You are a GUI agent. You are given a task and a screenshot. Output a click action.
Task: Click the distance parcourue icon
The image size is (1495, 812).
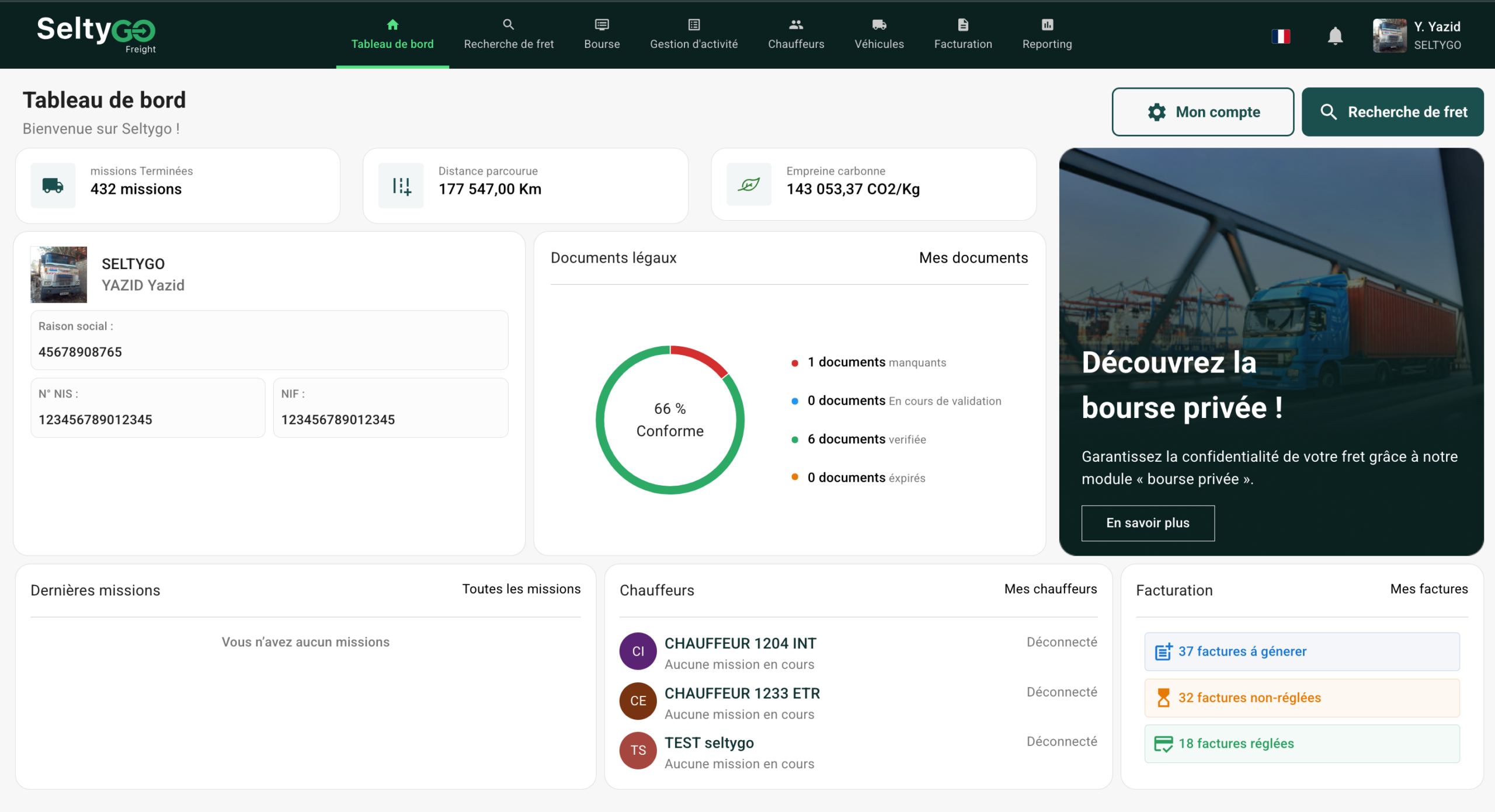401,186
